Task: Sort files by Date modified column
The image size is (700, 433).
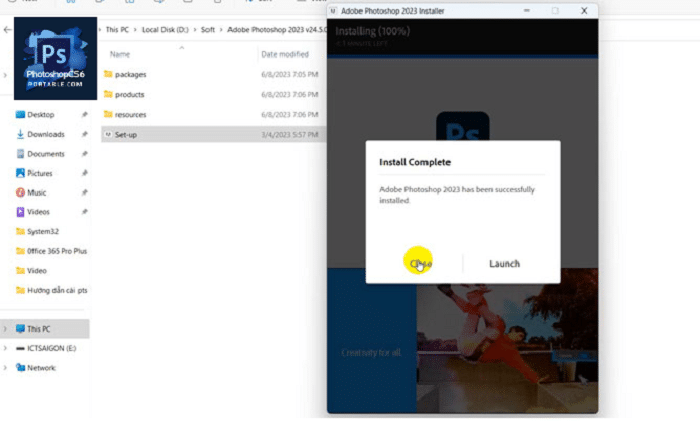Action: 284,54
